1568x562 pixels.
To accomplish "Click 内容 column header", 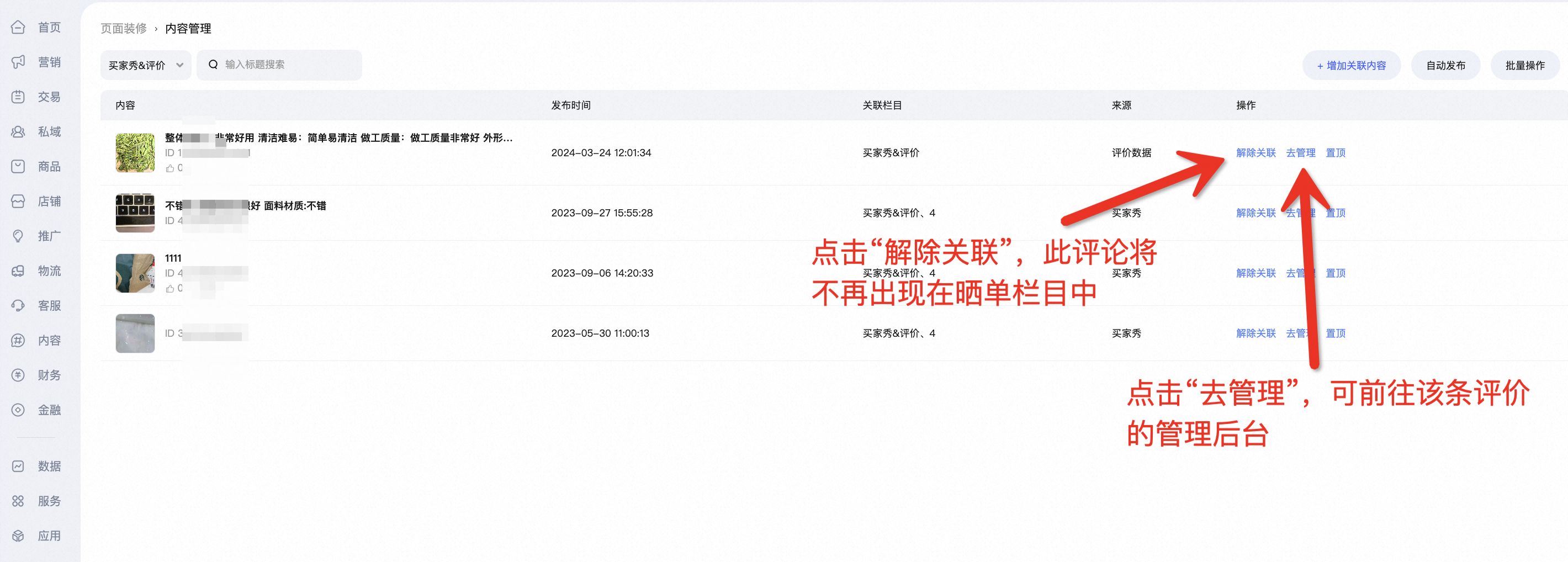I will point(125,105).
